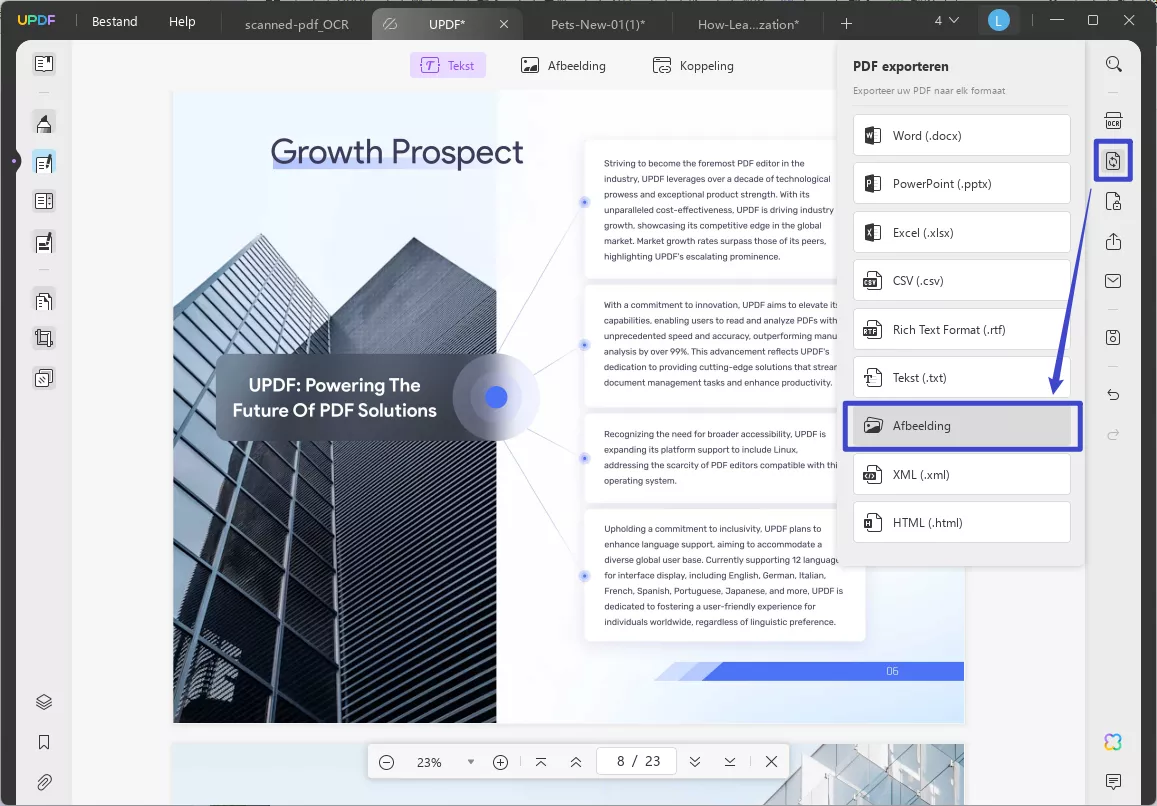The image size is (1157, 806).
Task: Open the Protect PDF lock icon
Action: click(x=1113, y=202)
